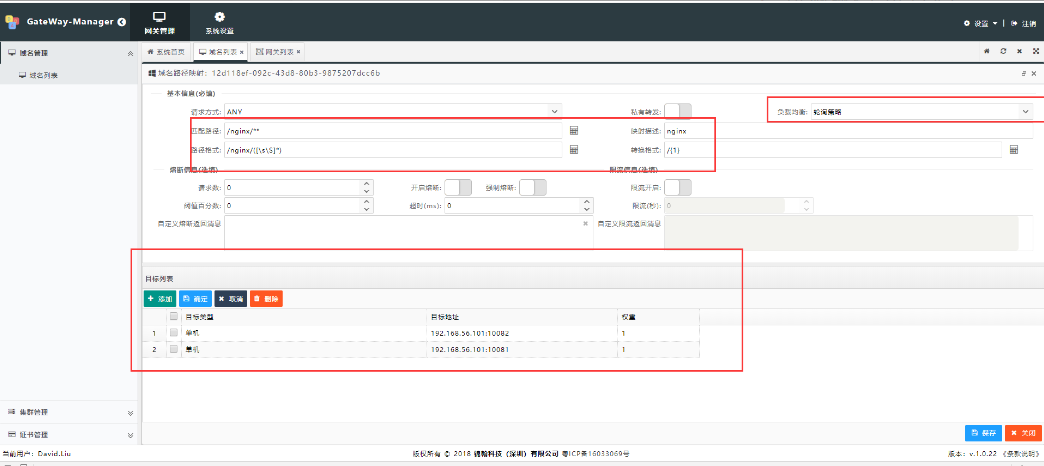This screenshot has height=466, width=1044.
Task: Click the request count number field
Action: pos(293,188)
